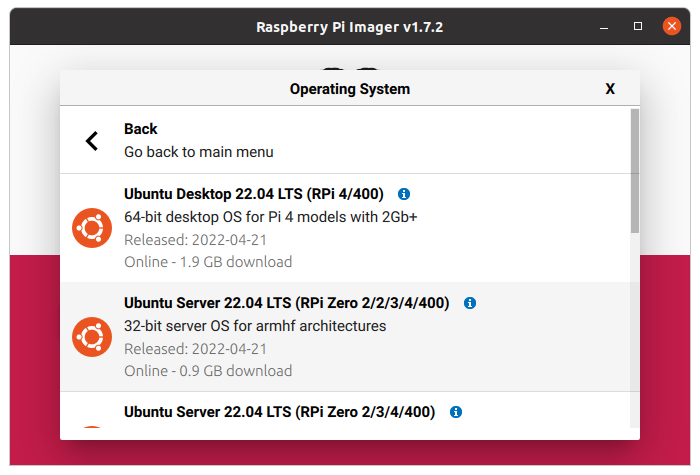Close the Operating System dialog with X
Screen dimensions: 700x475
pos(610,89)
